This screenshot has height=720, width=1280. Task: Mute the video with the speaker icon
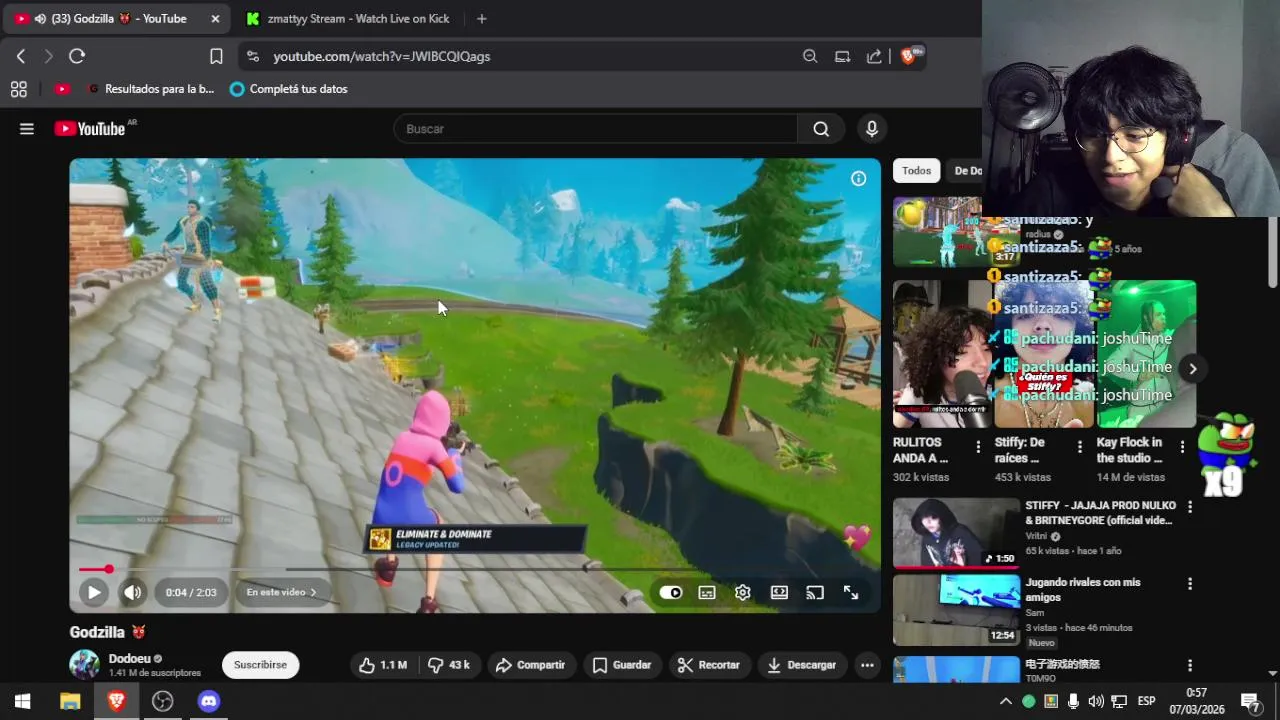pyautogui.click(x=133, y=592)
